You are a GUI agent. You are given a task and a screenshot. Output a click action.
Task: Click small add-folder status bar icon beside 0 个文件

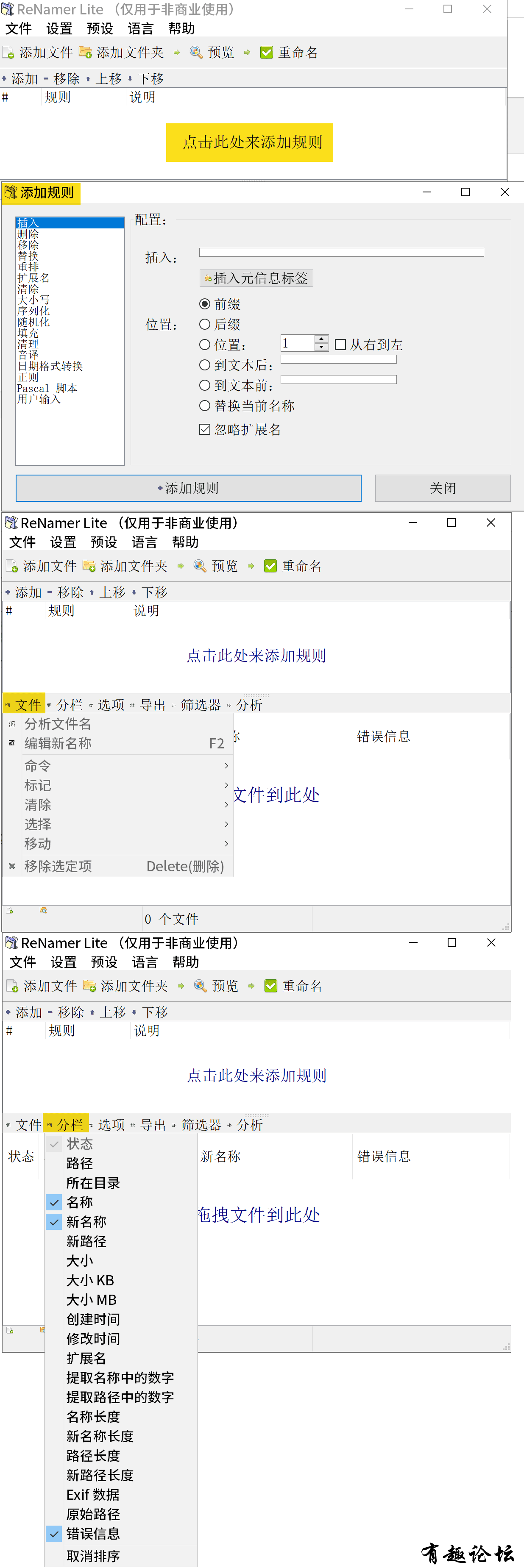click(43, 911)
